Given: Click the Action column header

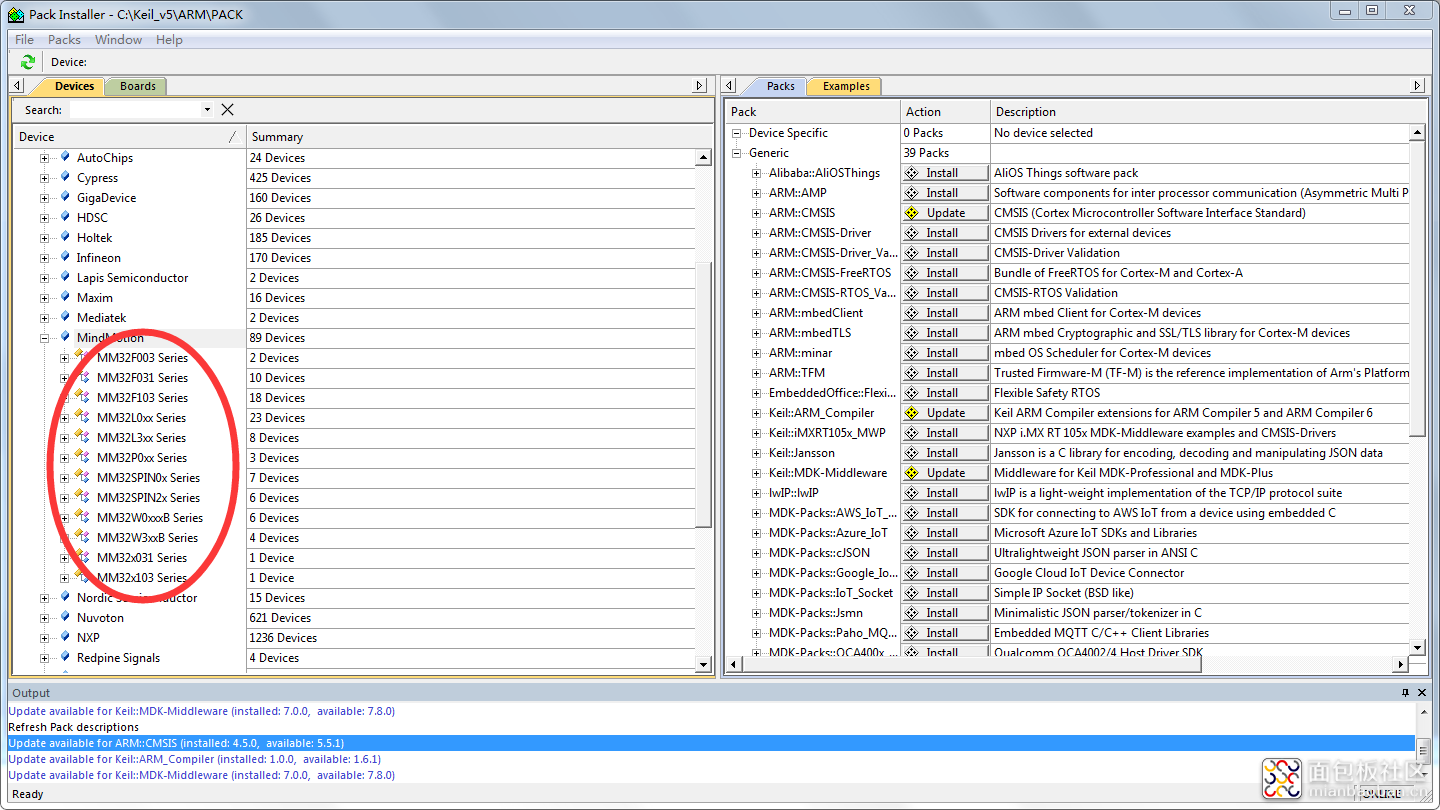Looking at the screenshot, I should click(x=946, y=112).
